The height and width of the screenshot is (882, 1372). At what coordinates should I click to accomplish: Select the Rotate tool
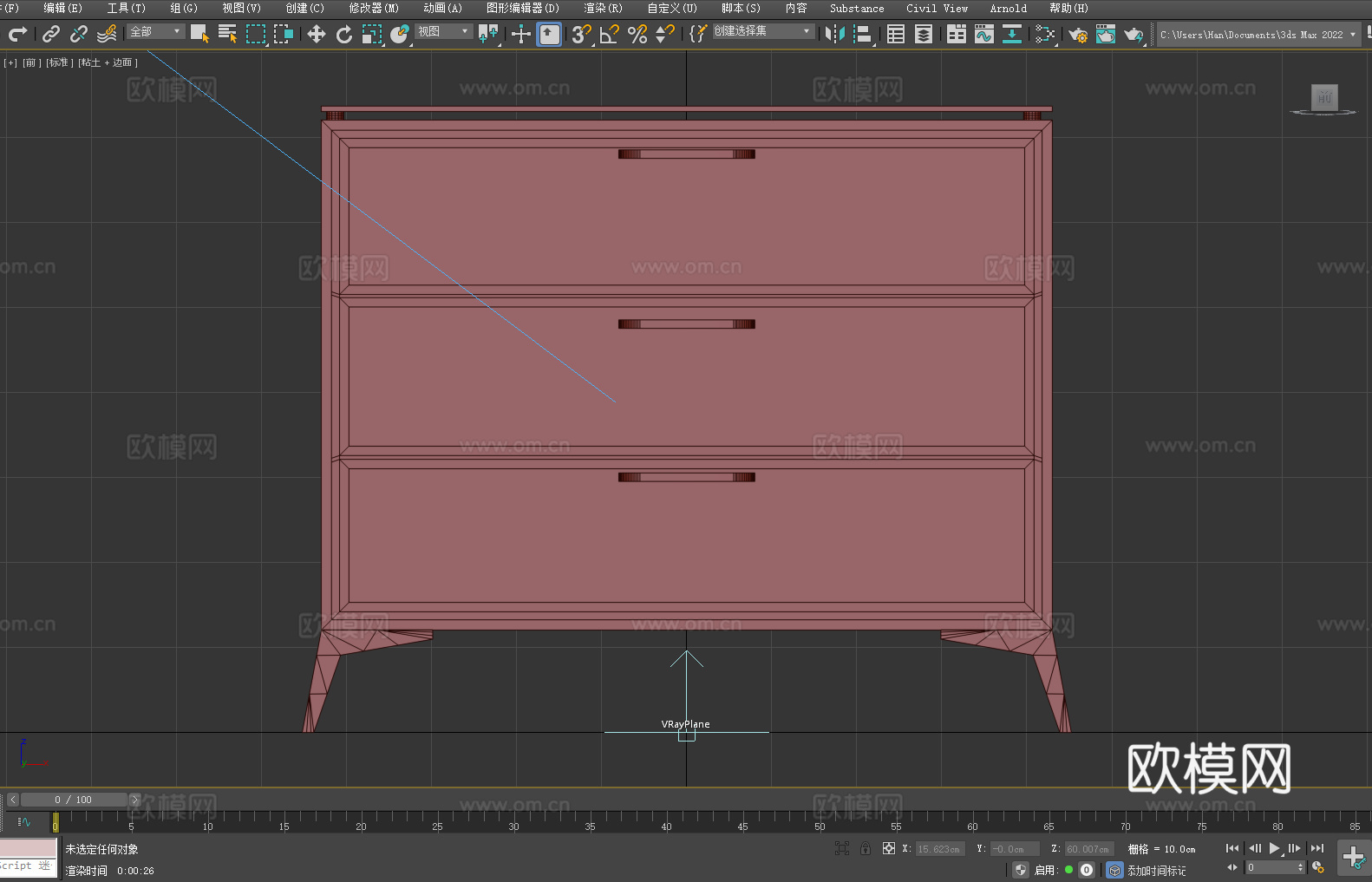[x=344, y=34]
